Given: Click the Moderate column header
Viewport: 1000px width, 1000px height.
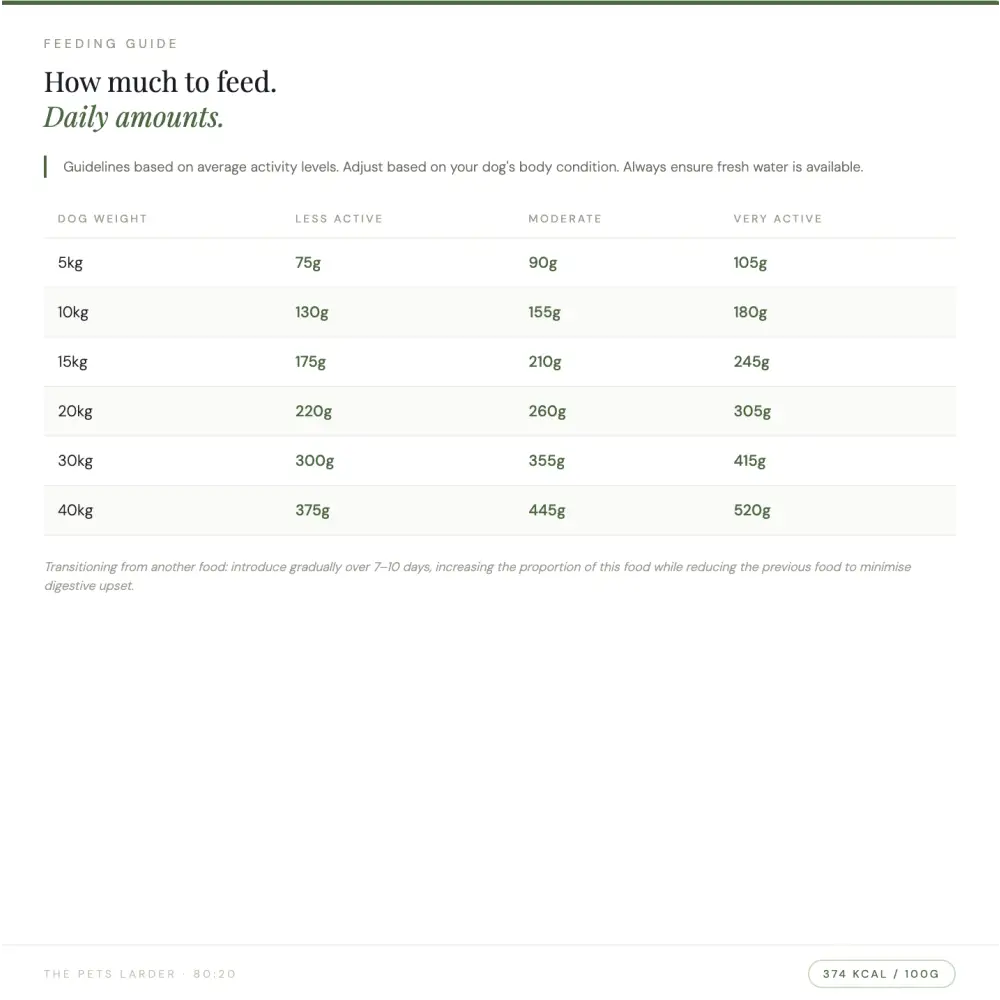Looking at the screenshot, I should (564, 219).
